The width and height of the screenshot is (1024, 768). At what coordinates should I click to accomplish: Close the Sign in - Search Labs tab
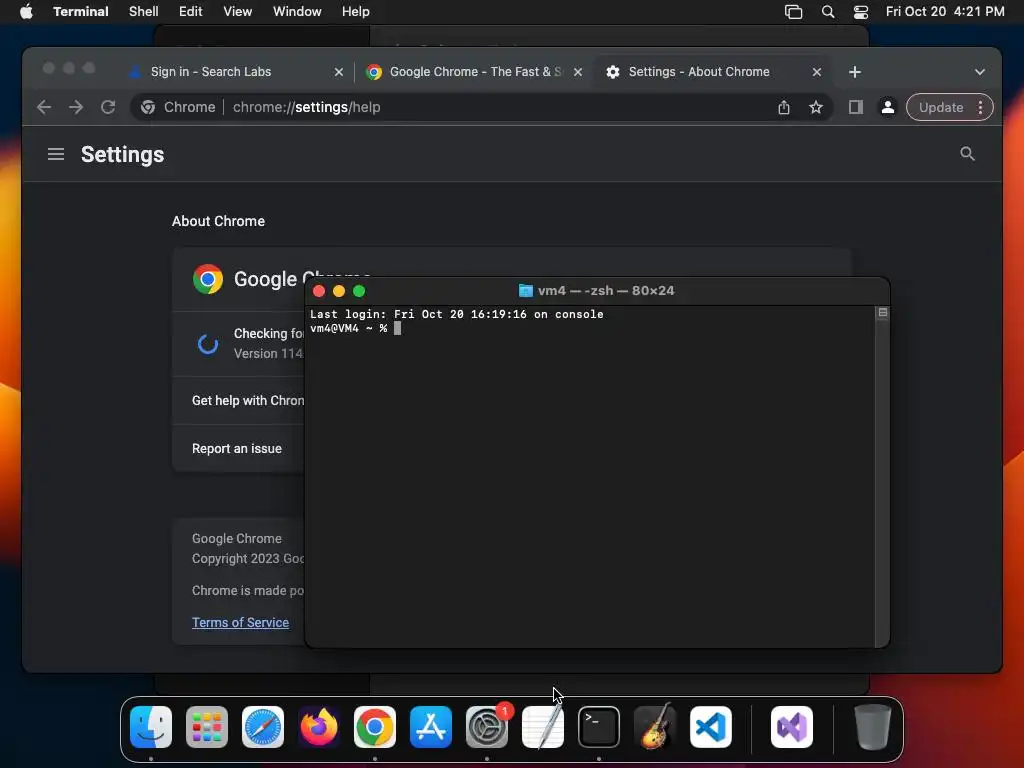pyautogui.click(x=338, y=72)
